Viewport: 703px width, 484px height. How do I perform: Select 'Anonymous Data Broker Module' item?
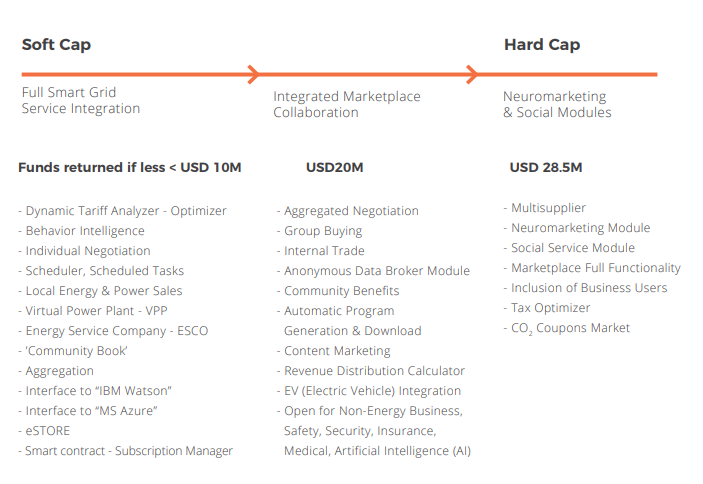(x=373, y=271)
